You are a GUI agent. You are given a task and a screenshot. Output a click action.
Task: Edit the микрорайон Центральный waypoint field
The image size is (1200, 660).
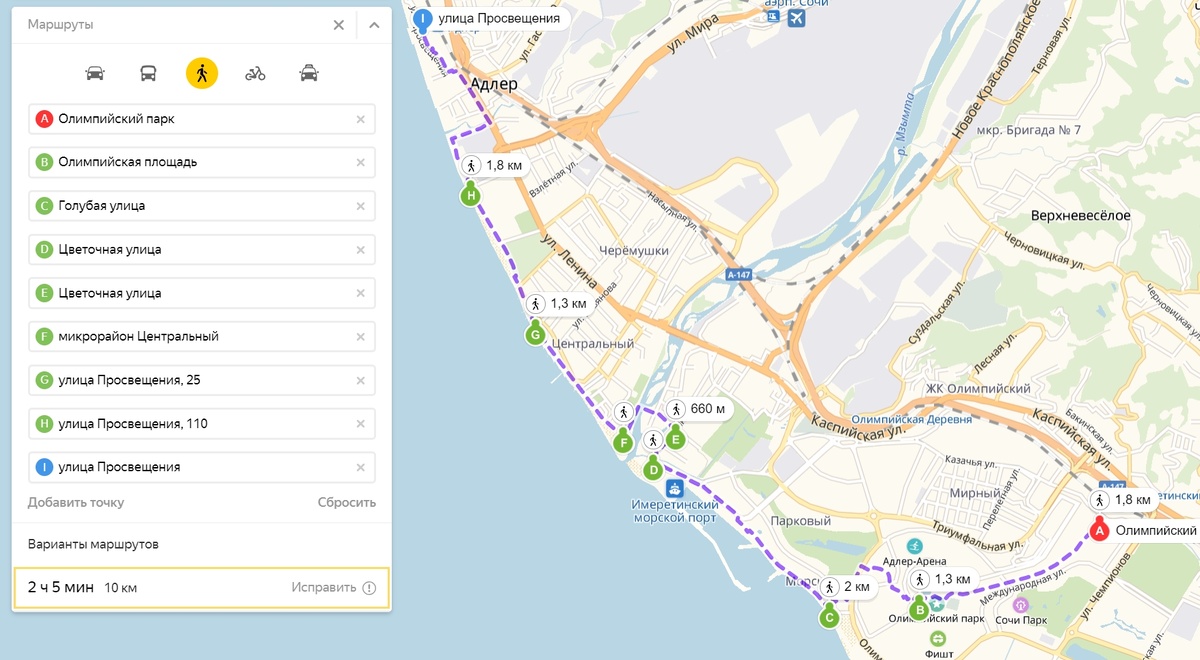tap(202, 337)
